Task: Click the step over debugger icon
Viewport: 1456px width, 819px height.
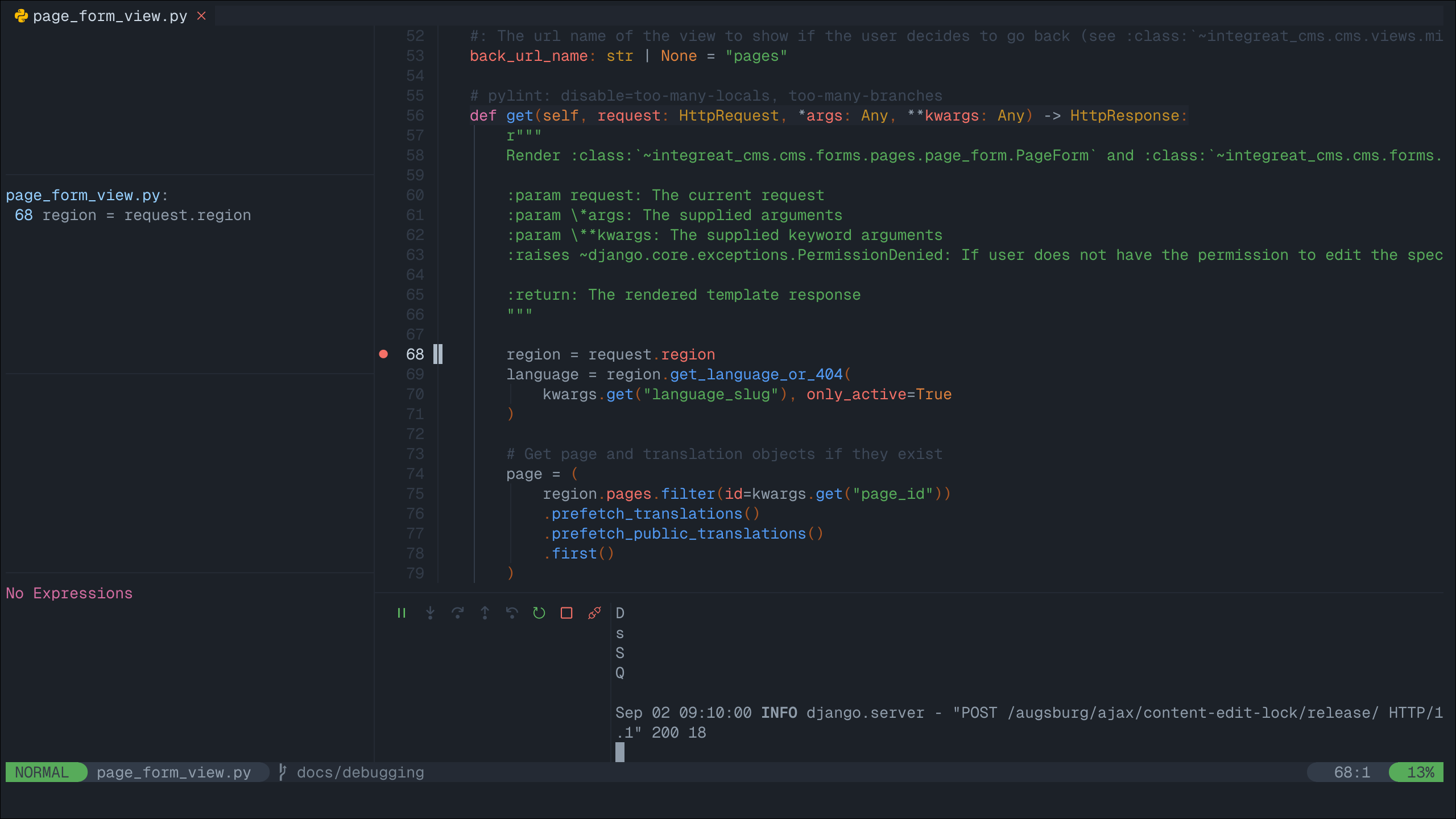Action: click(x=457, y=613)
